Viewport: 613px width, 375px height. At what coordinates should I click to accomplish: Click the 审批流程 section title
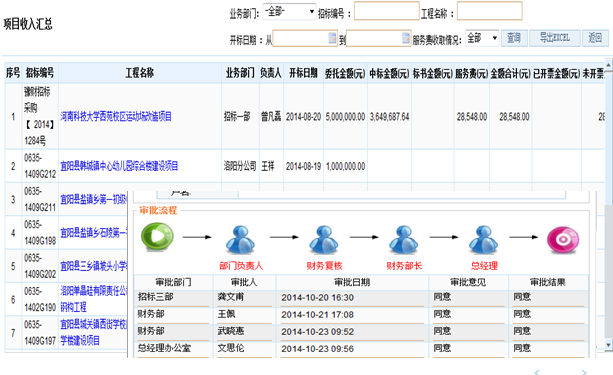coord(158,210)
